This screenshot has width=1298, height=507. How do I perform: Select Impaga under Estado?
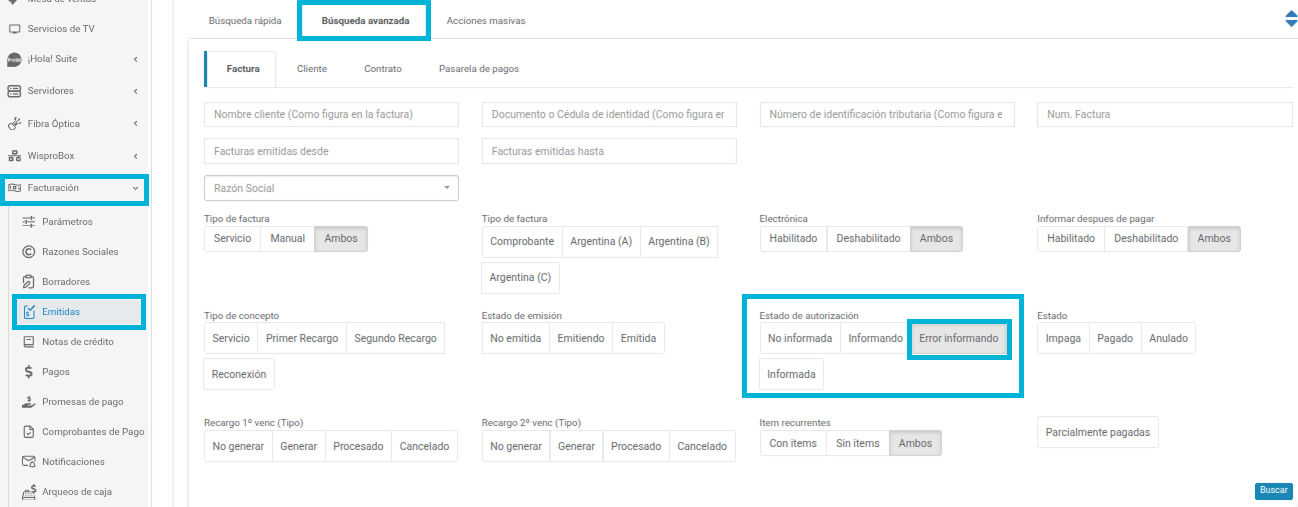(1063, 338)
